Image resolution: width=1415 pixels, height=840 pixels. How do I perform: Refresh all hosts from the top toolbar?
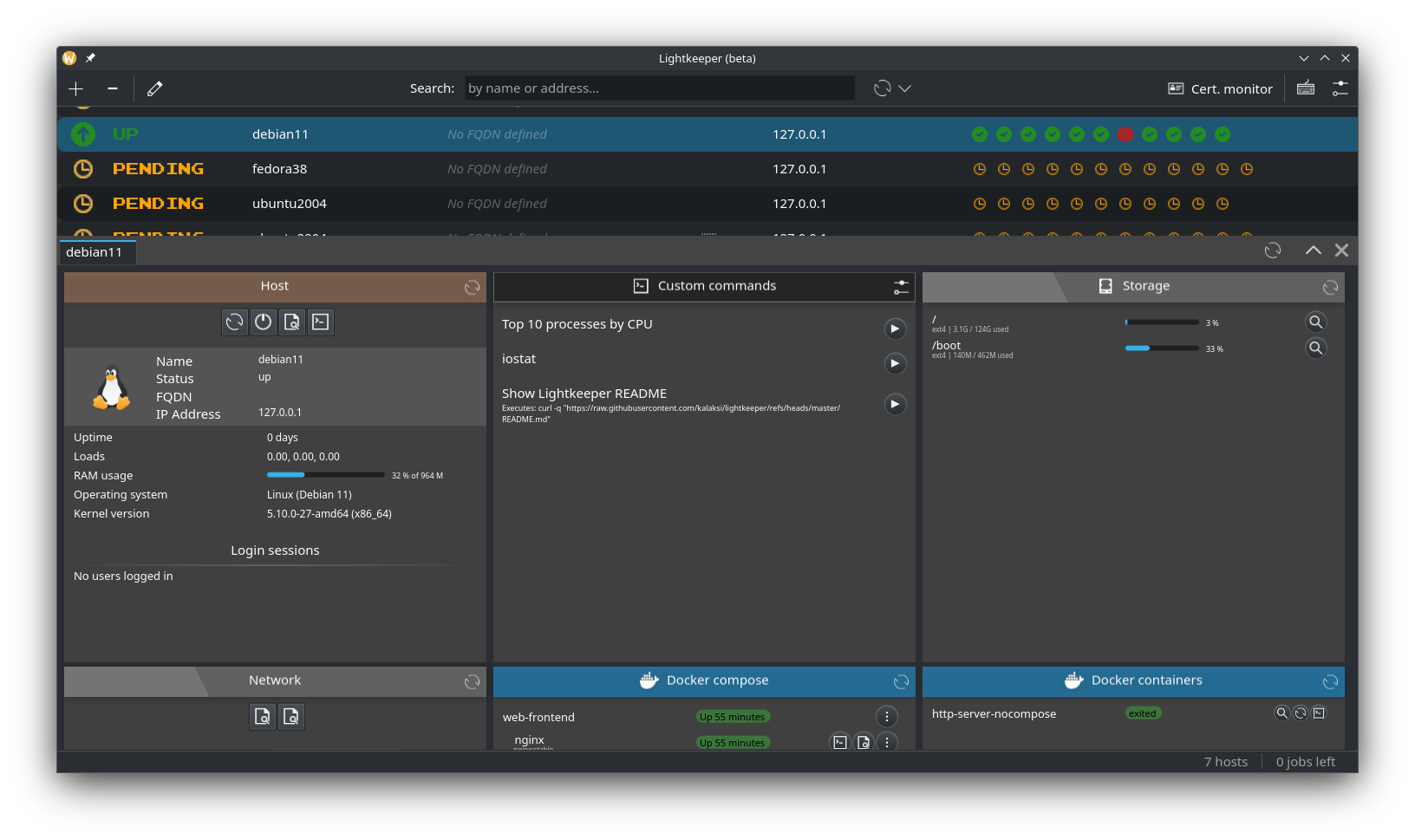pos(883,88)
